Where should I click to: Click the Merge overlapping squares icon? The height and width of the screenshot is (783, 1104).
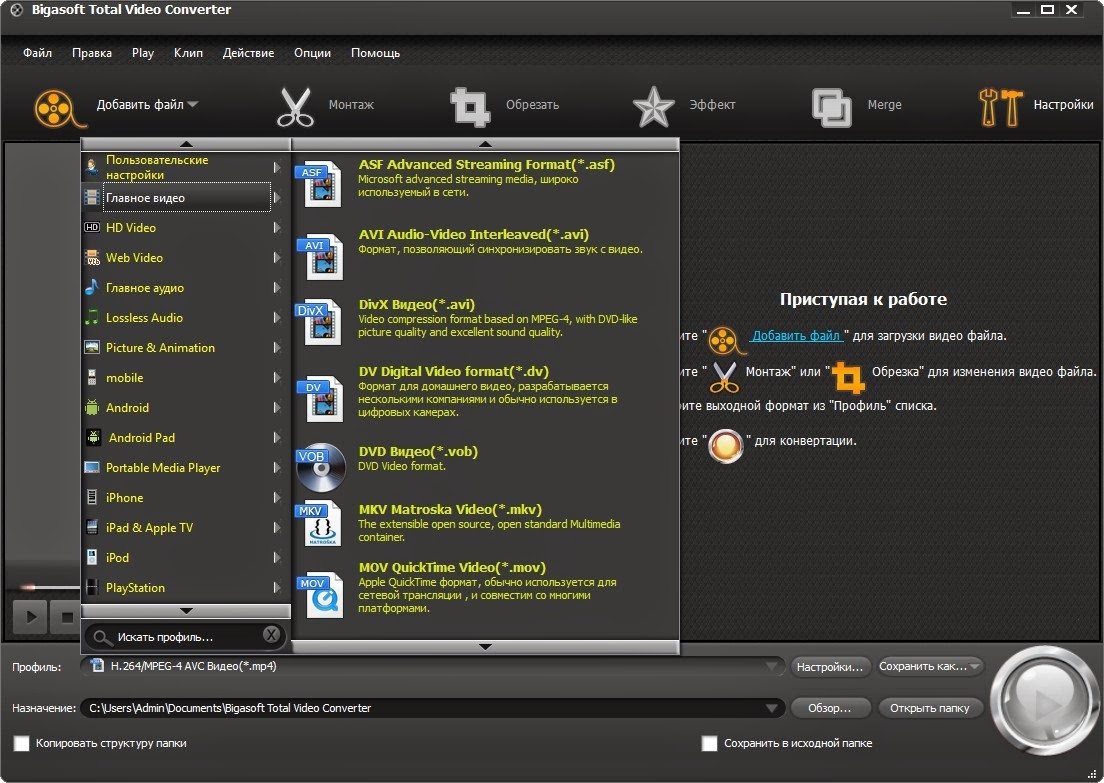point(832,108)
